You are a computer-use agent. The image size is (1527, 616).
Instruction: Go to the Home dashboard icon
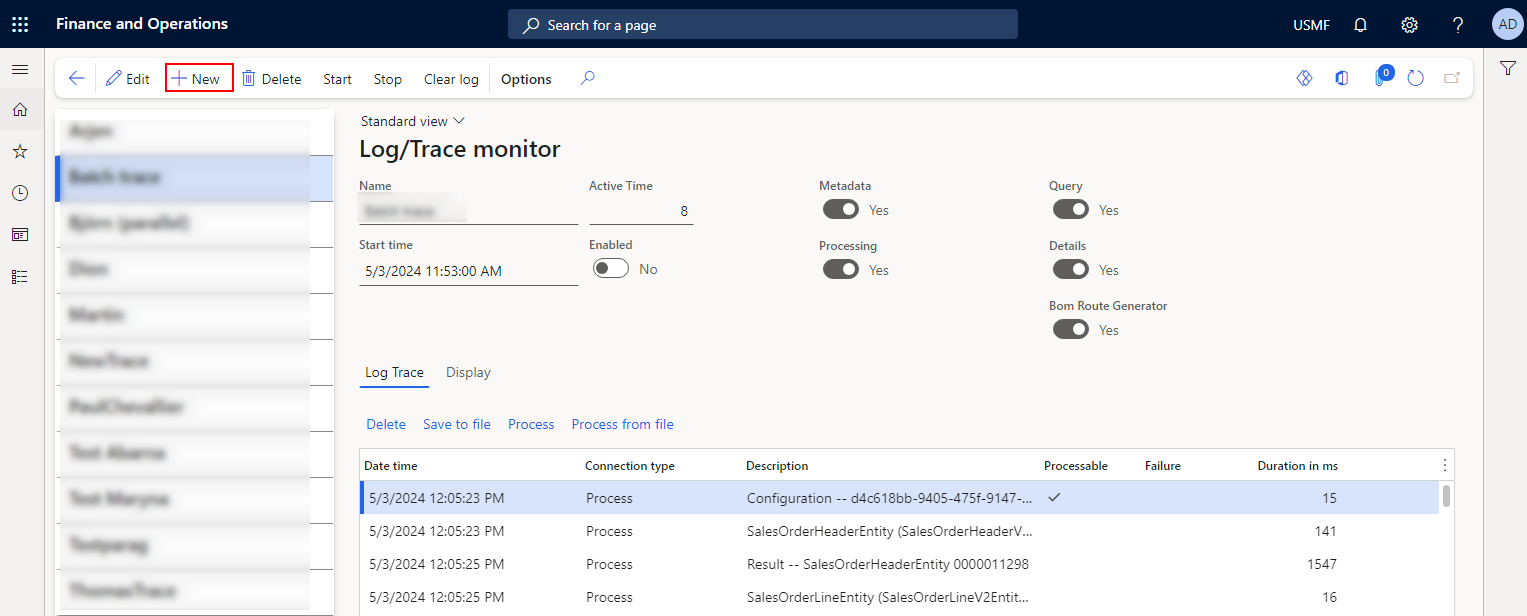coord(20,110)
